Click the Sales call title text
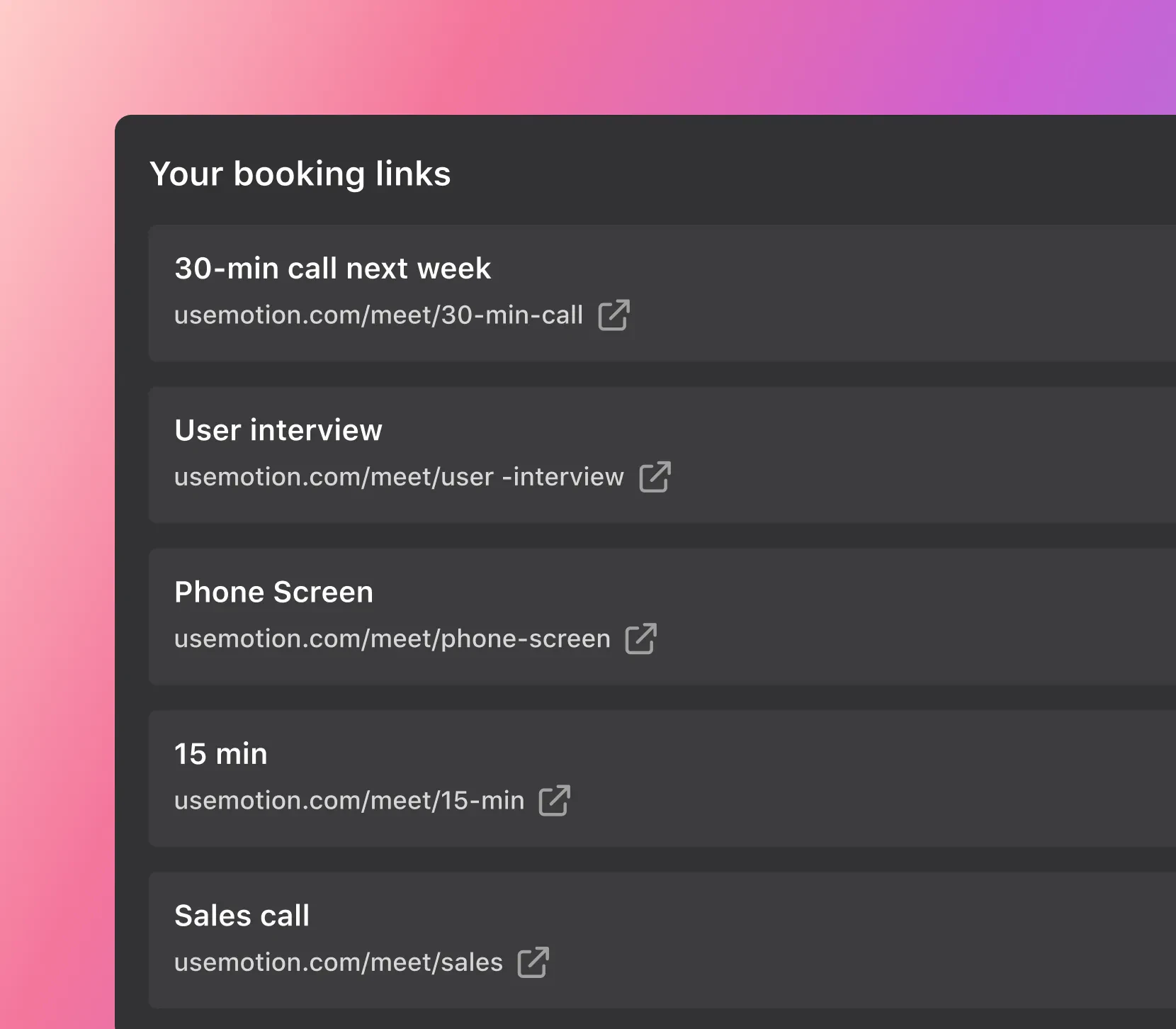 click(242, 915)
